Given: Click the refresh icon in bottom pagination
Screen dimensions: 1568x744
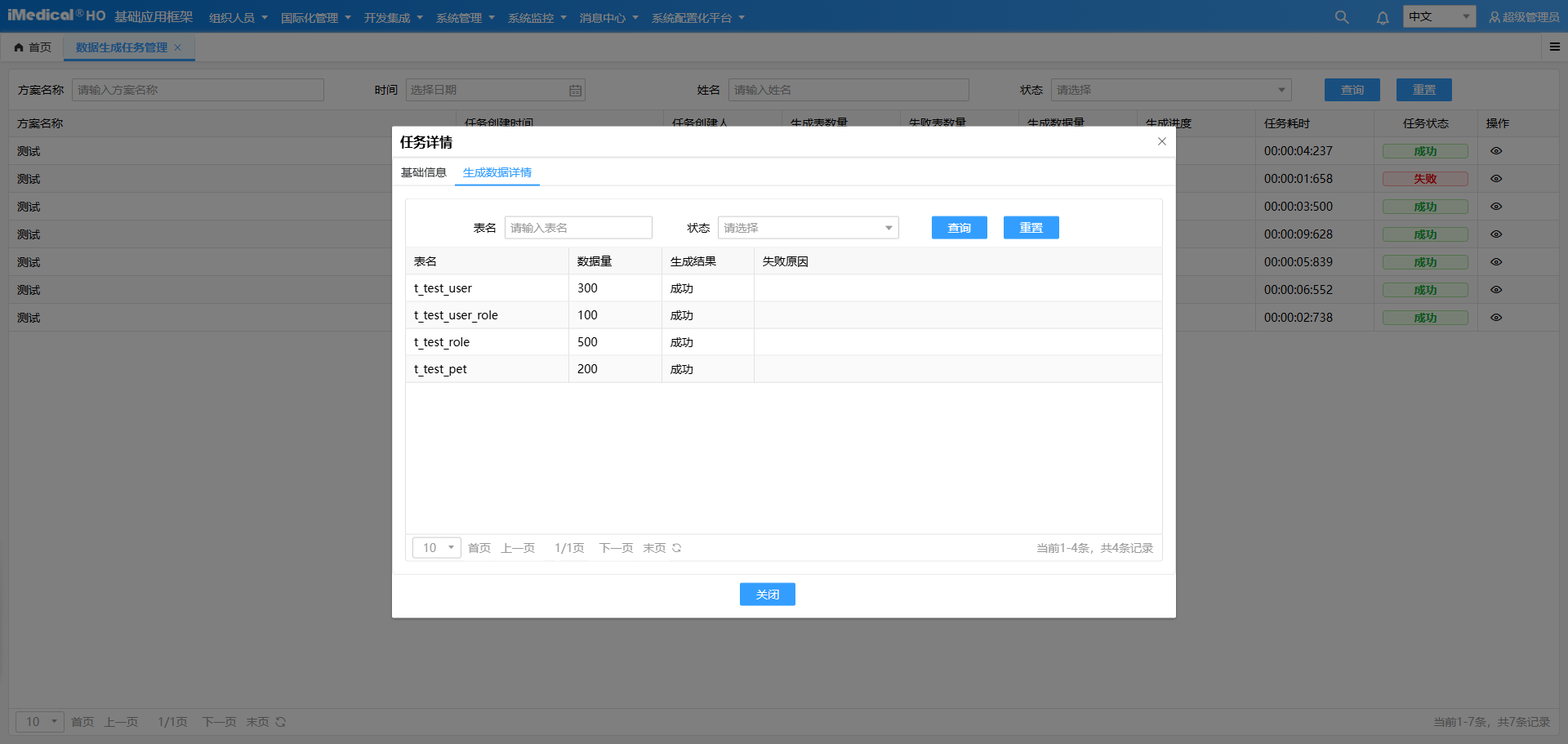Looking at the screenshot, I should pos(281,722).
